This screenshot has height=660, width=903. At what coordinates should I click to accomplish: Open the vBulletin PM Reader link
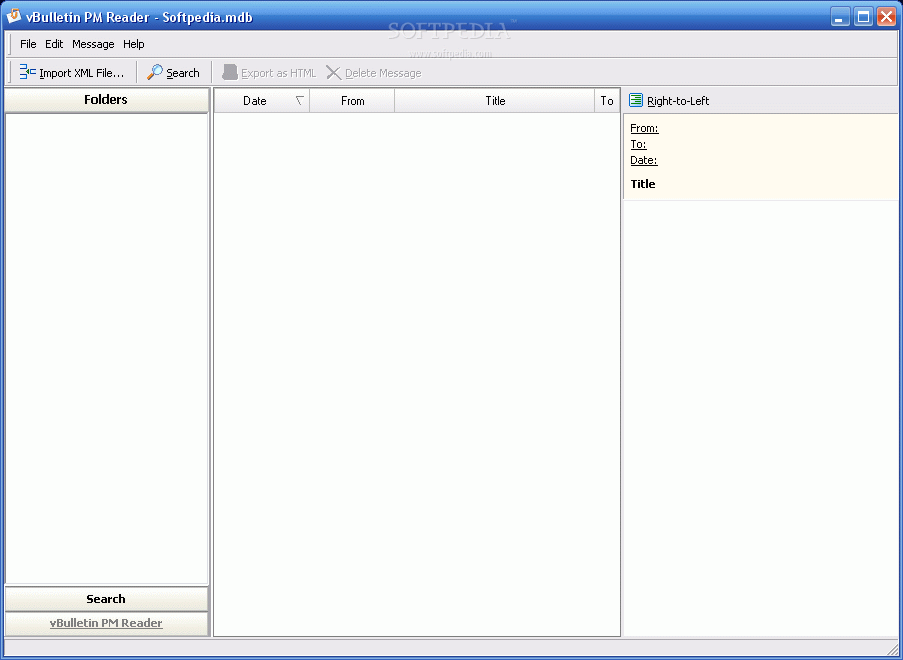106,623
